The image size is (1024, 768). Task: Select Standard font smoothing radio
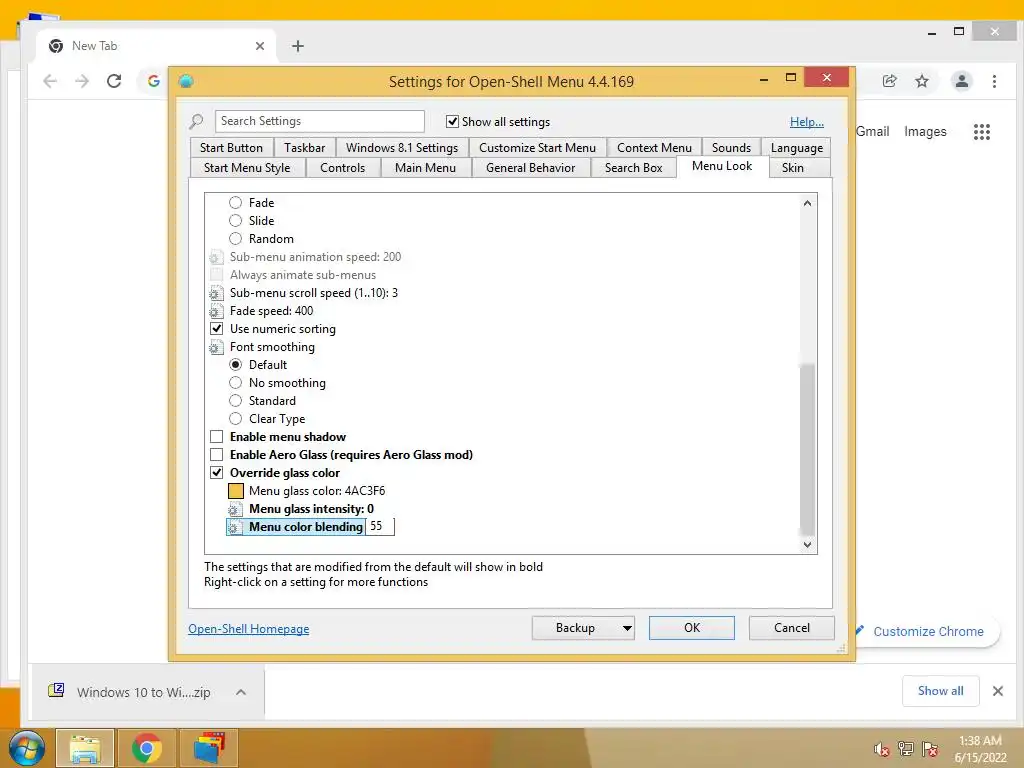click(x=236, y=400)
